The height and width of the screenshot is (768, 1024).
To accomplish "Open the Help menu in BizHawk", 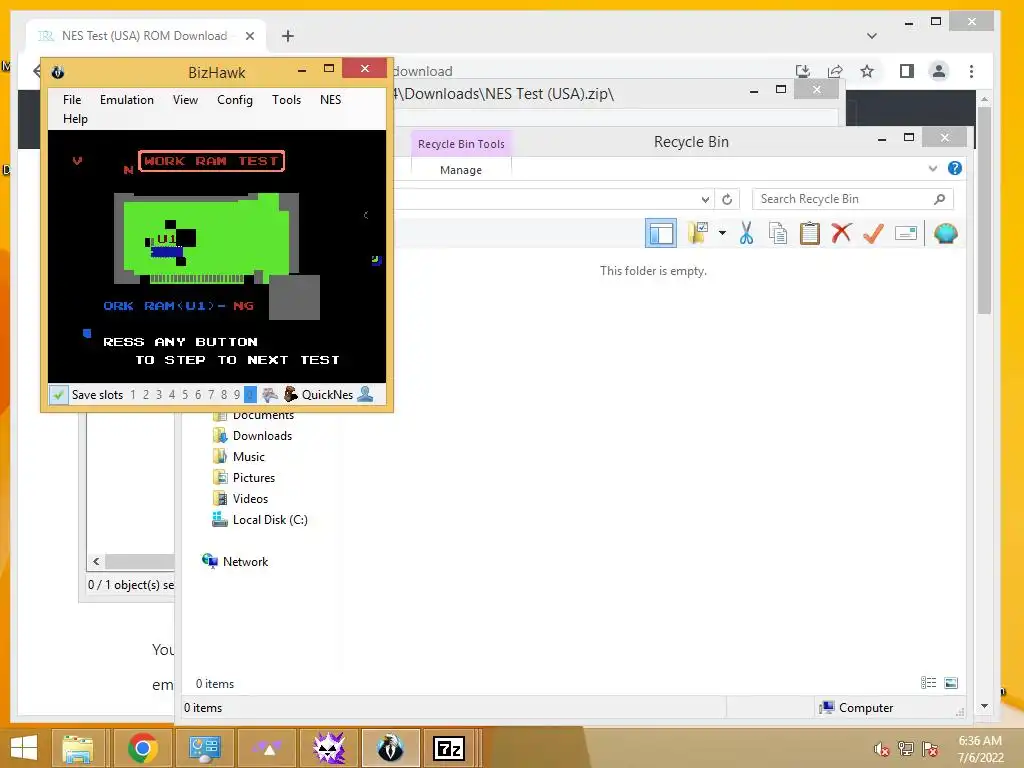I will point(75,119).
